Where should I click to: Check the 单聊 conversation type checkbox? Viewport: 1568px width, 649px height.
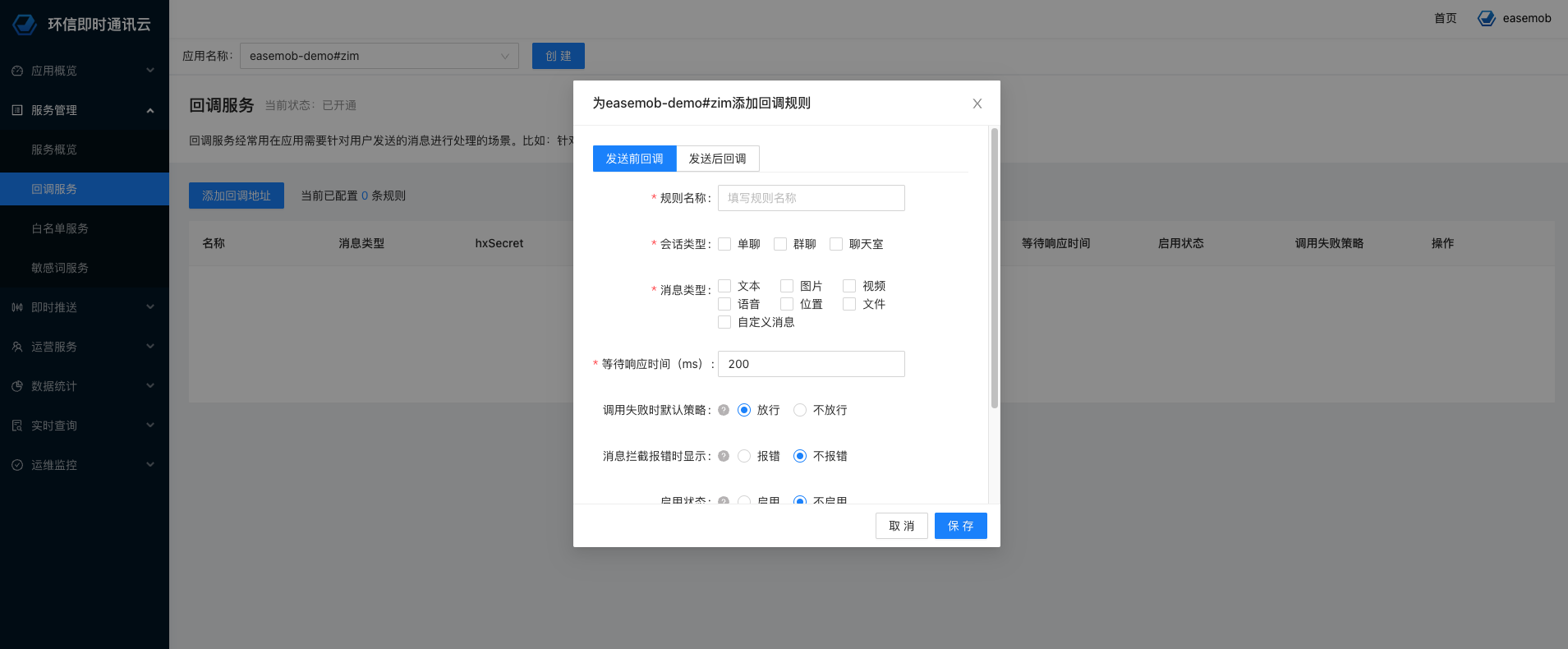coord(724,244)
